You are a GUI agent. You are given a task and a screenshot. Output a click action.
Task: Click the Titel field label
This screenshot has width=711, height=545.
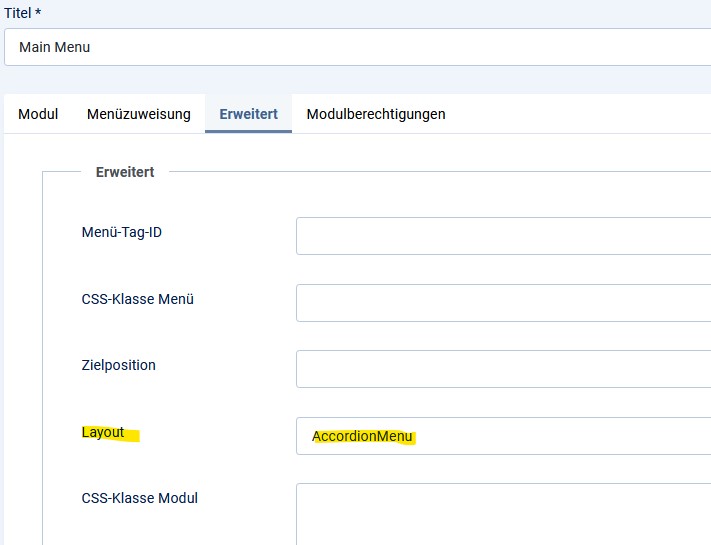click(18, 13)
